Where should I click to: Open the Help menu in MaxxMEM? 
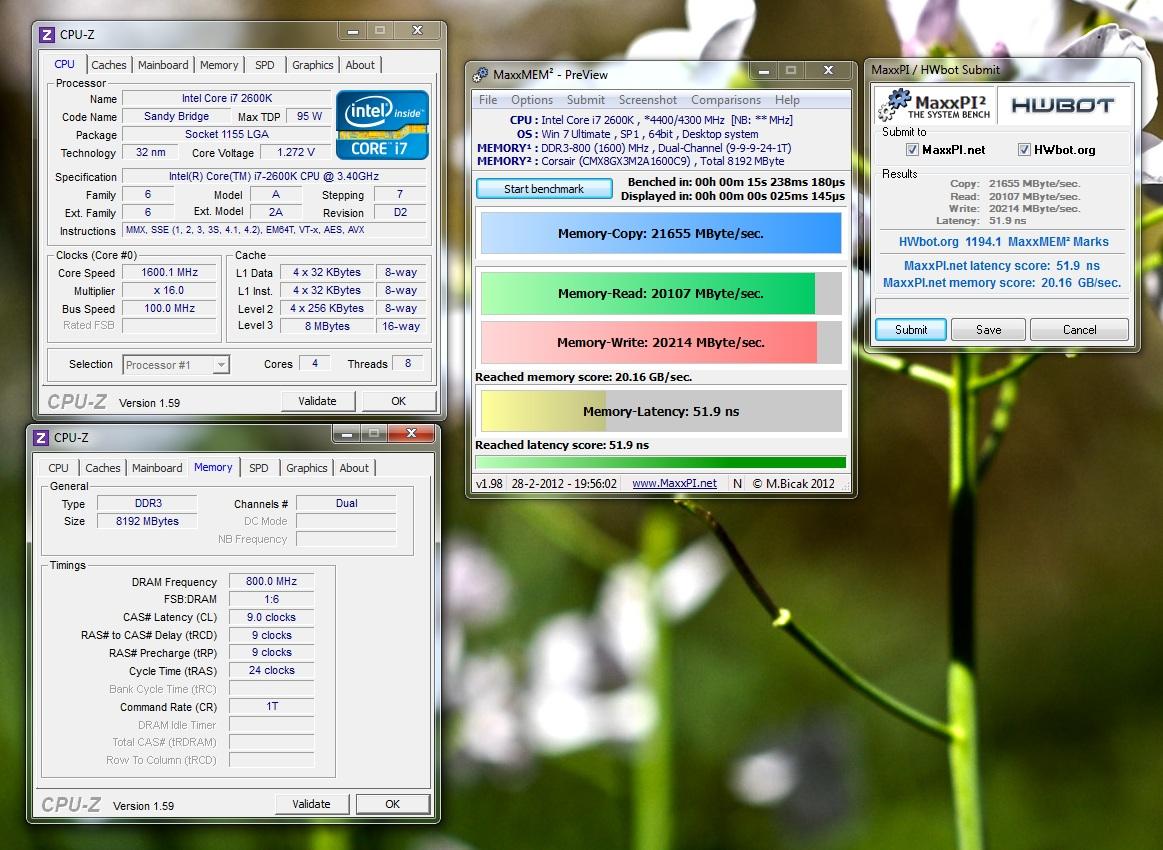[787, 99]
